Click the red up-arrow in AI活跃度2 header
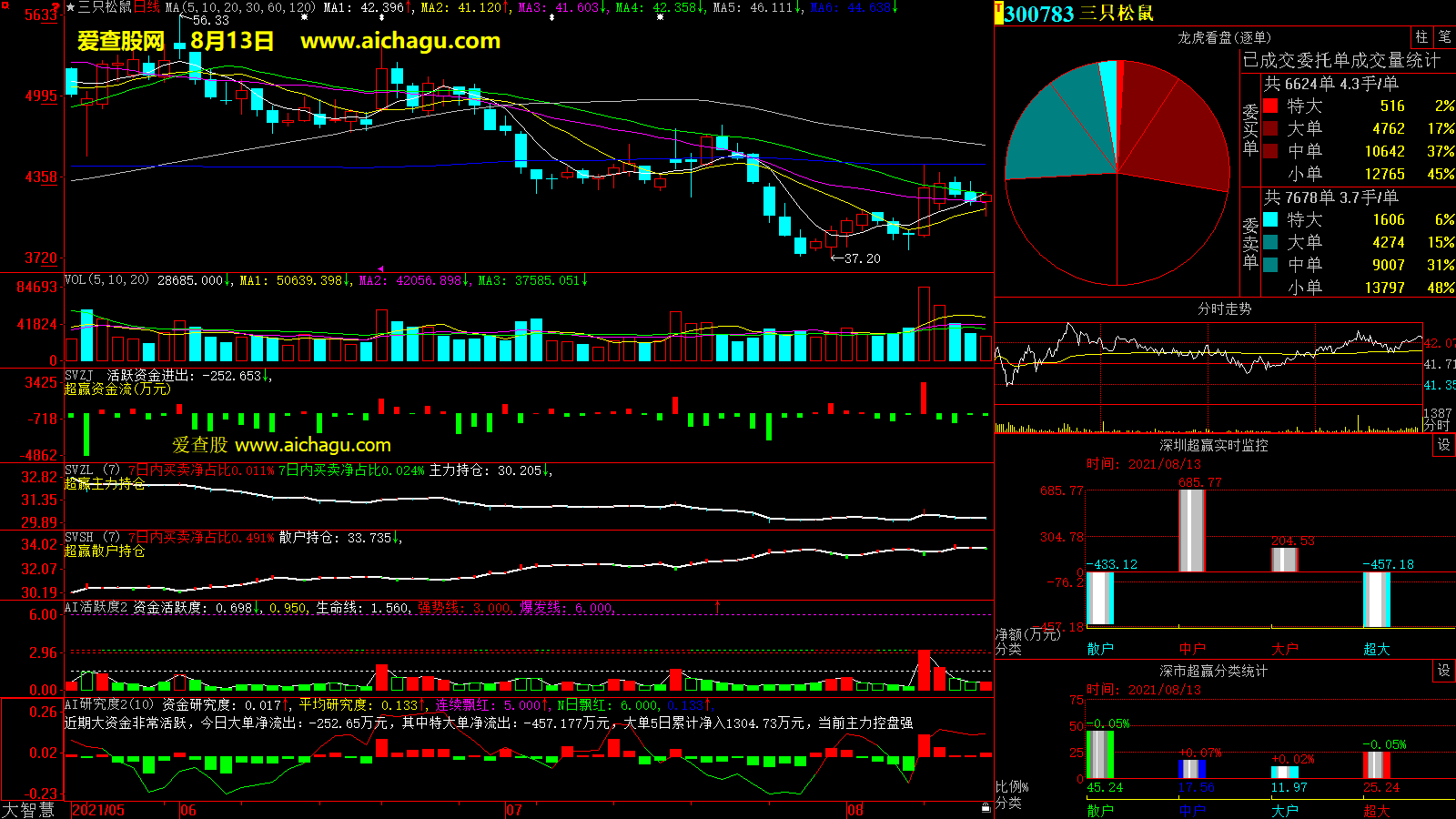 [718, 606]
